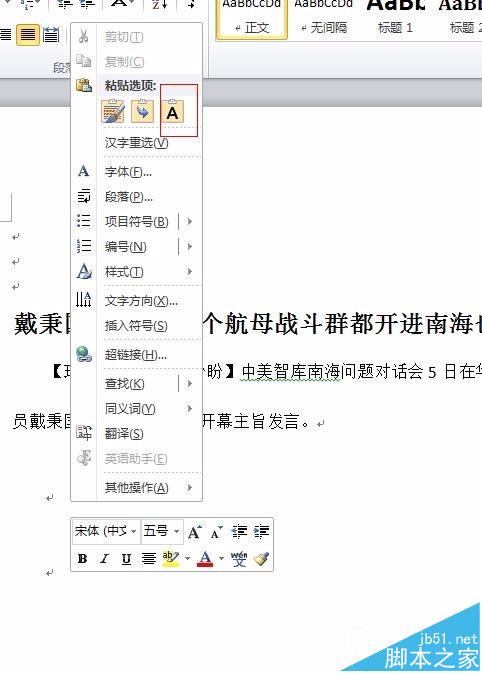The image size is (482, 673).
Task: Open 字体(F) font dialog via A icon
Action: tap(83, 171)
